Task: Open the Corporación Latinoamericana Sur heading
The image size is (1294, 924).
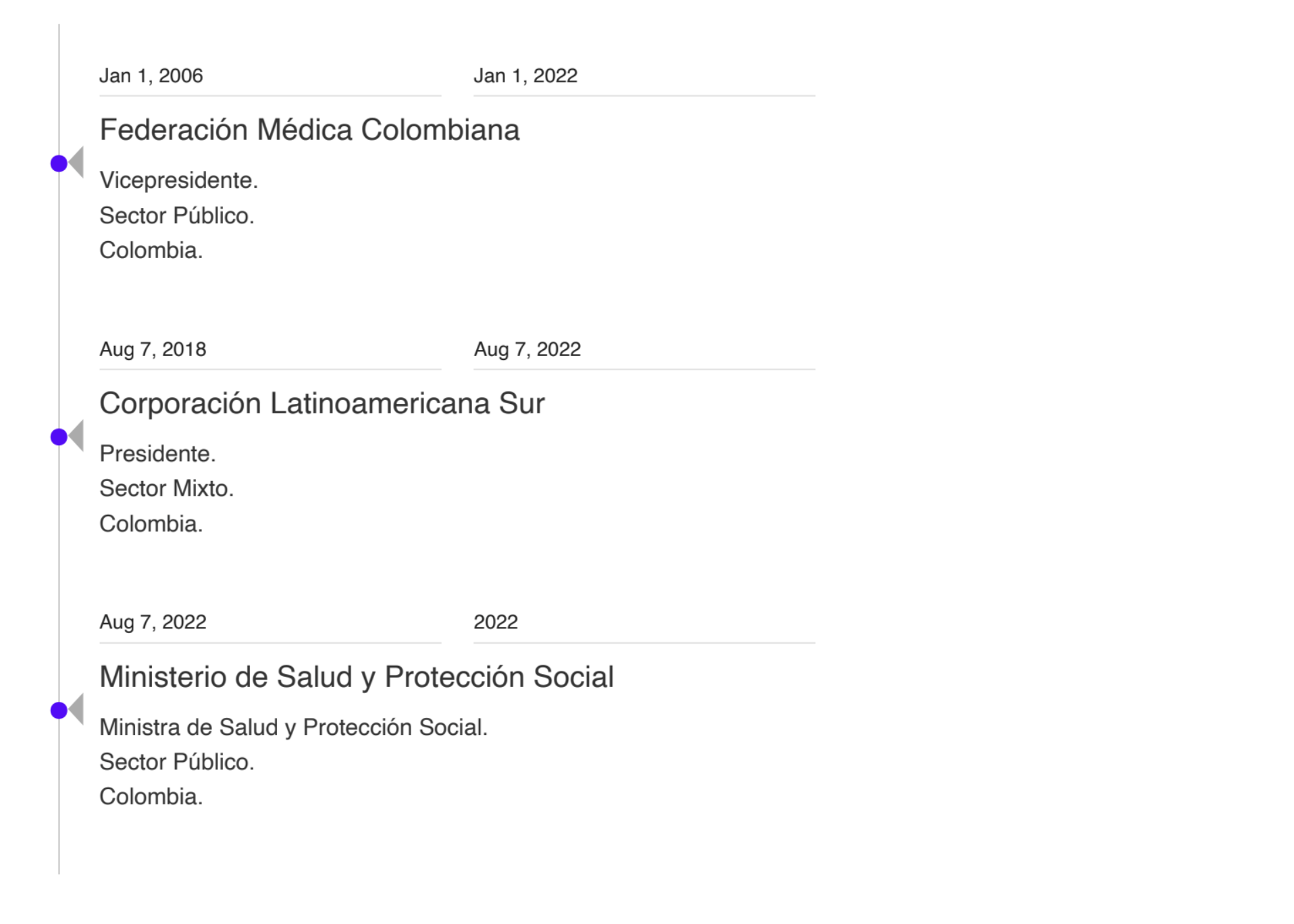Action: tap(322, 403)
